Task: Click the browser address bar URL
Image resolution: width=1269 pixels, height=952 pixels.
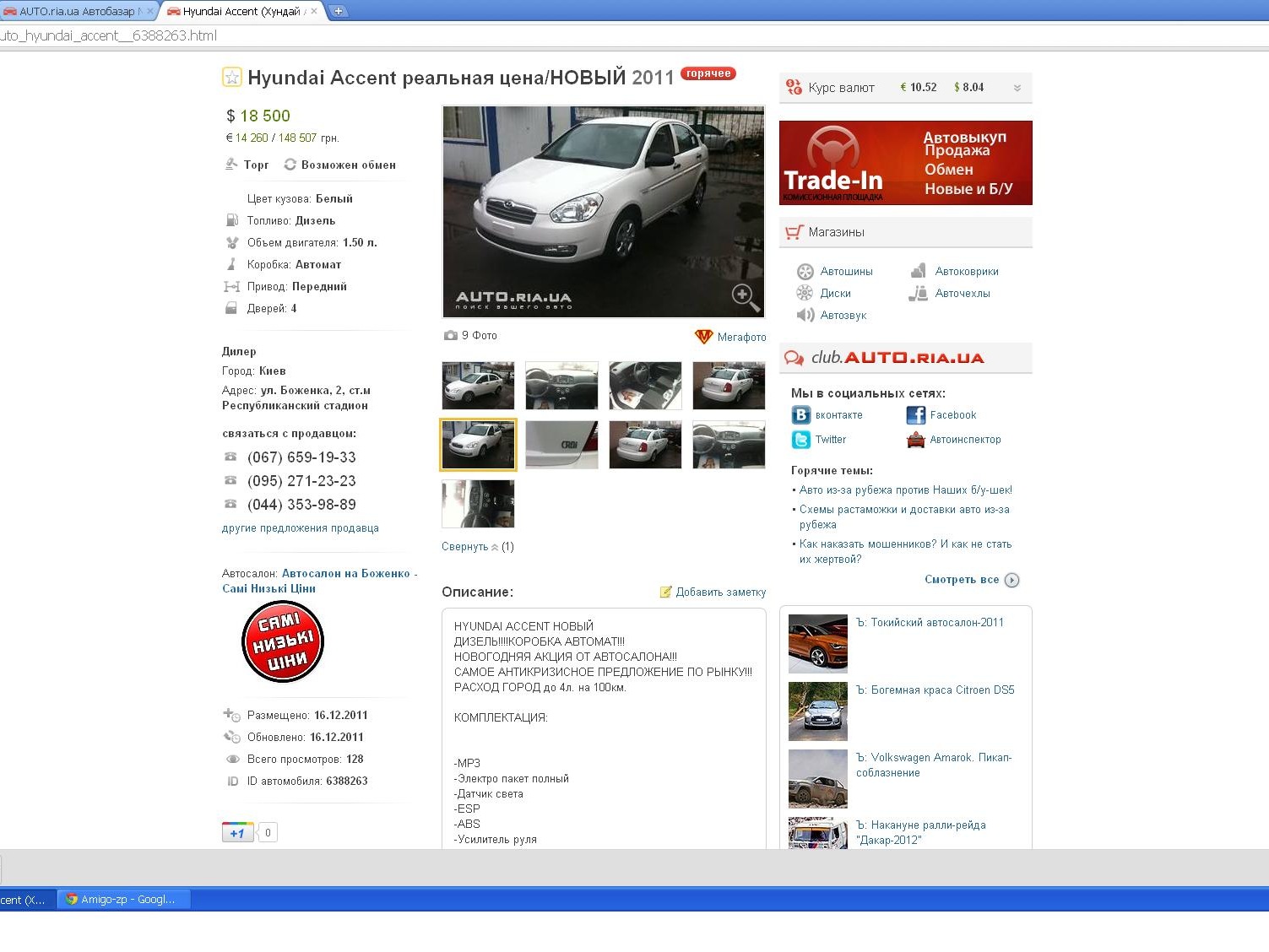Action: click(108, 35)
